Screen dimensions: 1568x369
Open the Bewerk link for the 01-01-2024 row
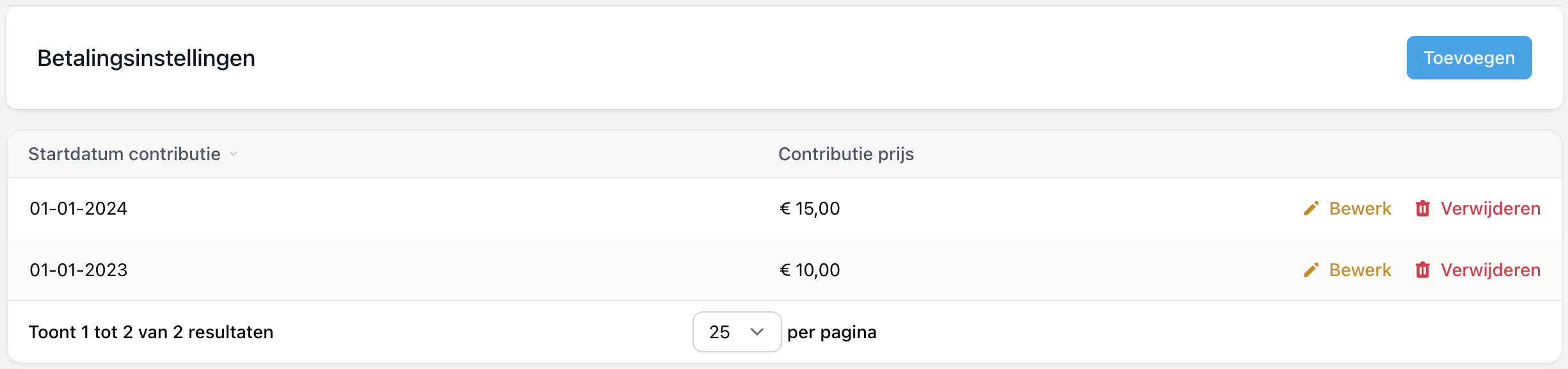point(1359,209)
